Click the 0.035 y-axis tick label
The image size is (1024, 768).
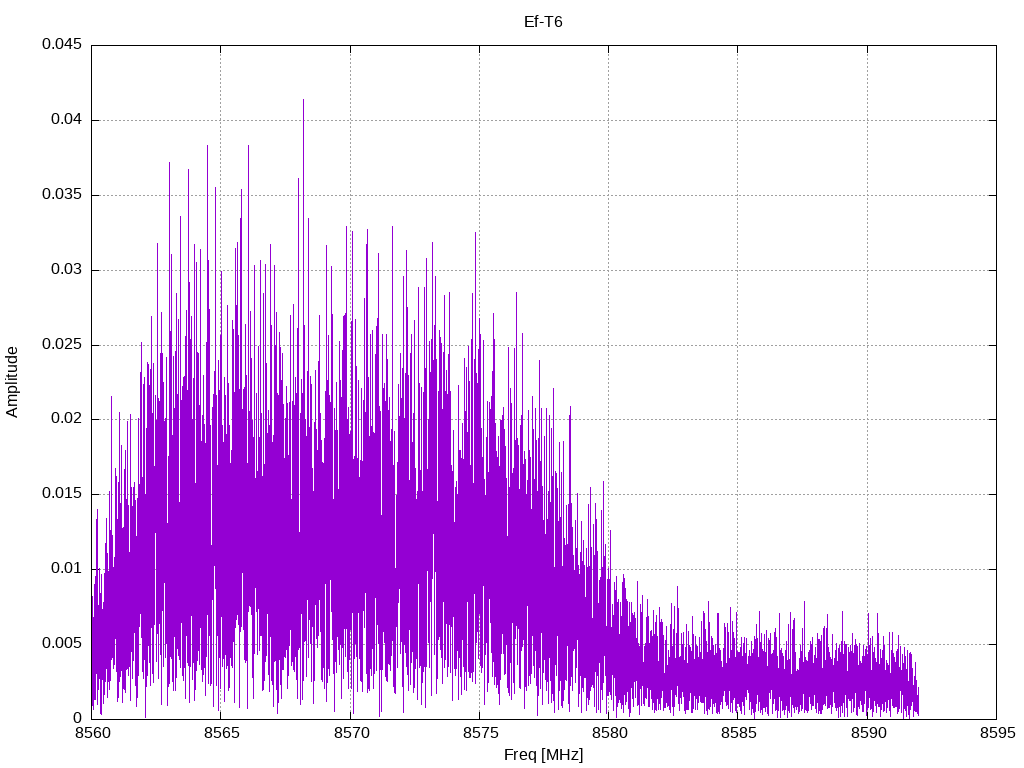coord(62,195)
